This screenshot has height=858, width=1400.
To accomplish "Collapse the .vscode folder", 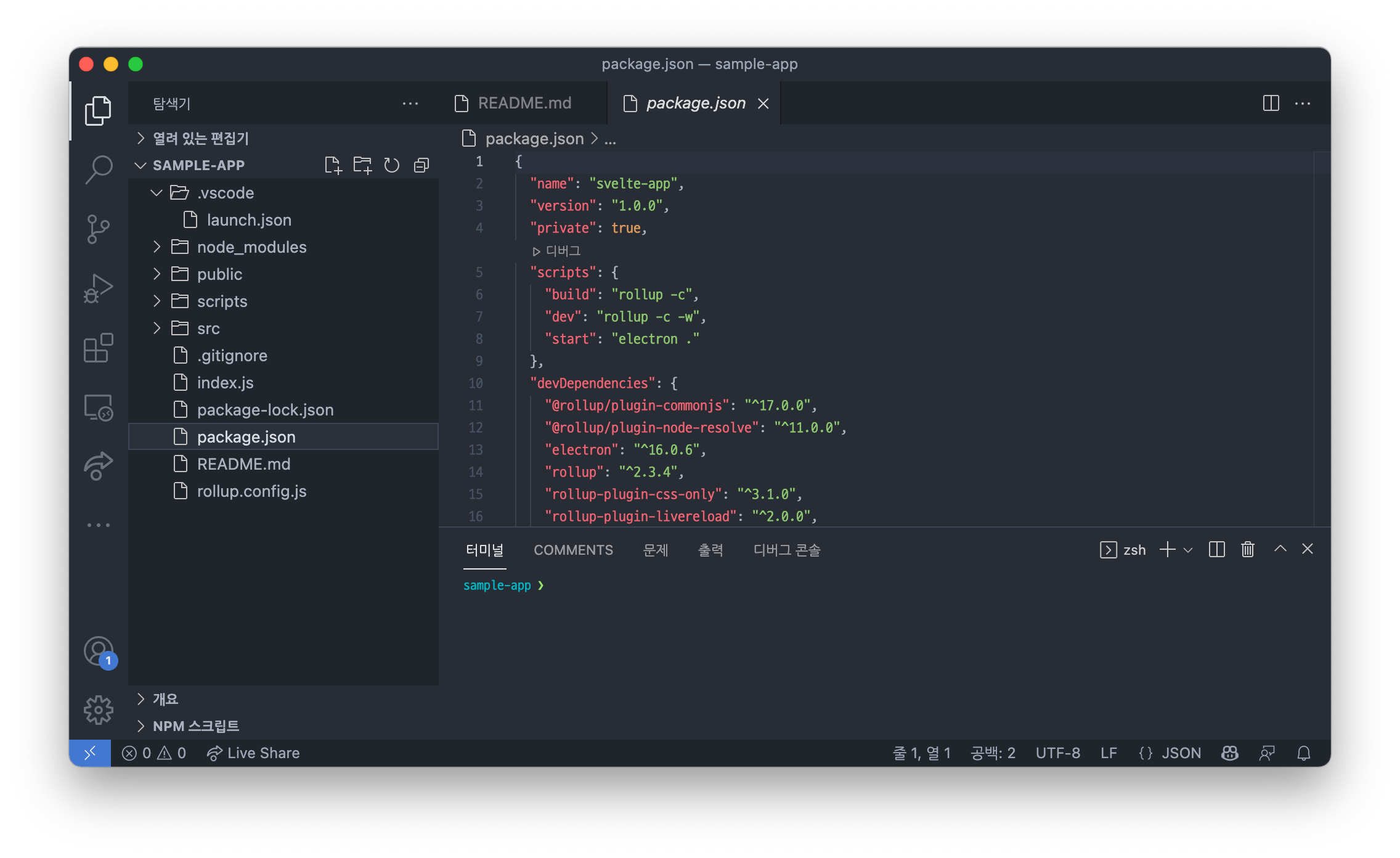I will [226, 193].
